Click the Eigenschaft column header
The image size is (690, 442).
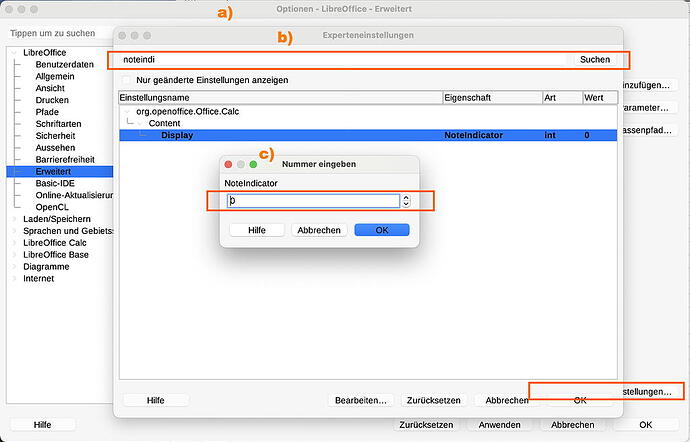coord(492,98)
